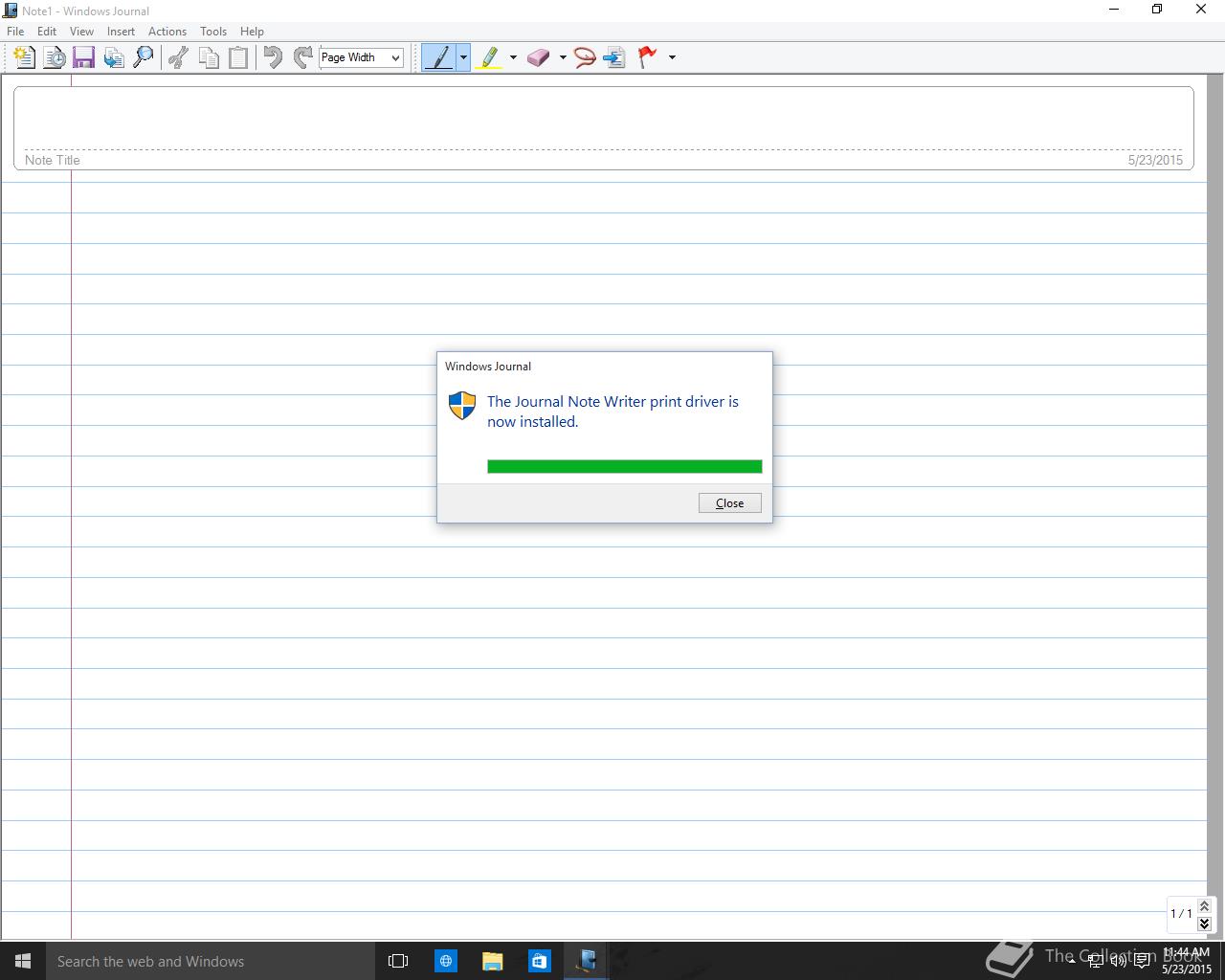Copy using the toolbar copy icon
Screen dimensions: 1225x980
click(x=209, y=57)
